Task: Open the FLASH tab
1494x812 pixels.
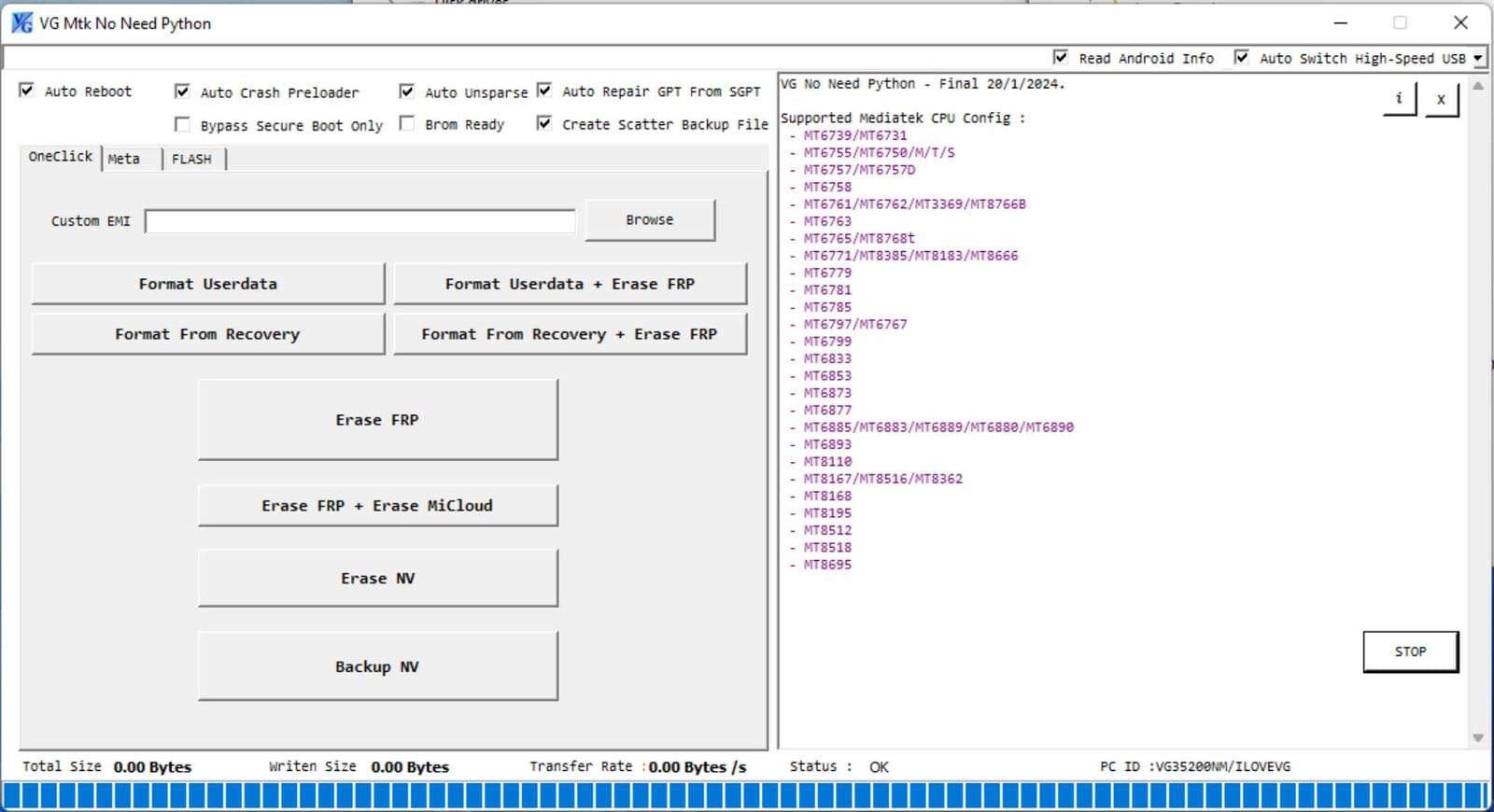Action: tap(191, 159)
